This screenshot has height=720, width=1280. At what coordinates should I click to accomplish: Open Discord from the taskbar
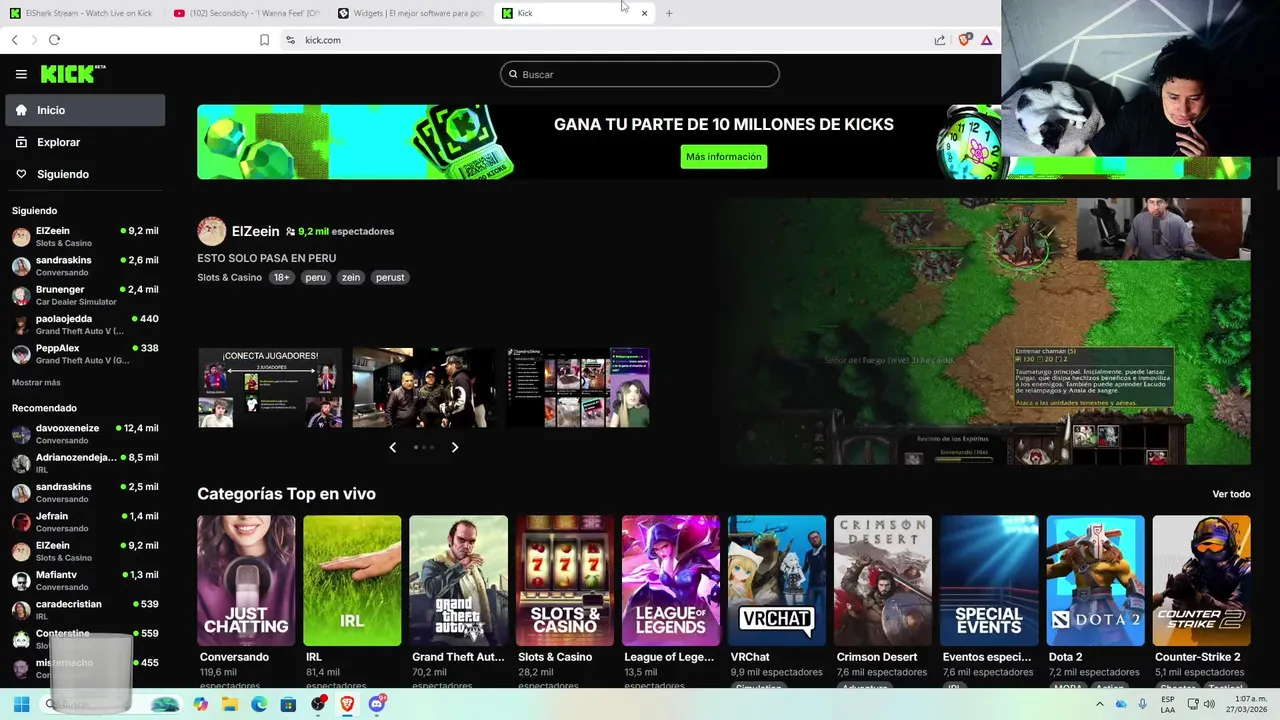[x=377, y=704]
